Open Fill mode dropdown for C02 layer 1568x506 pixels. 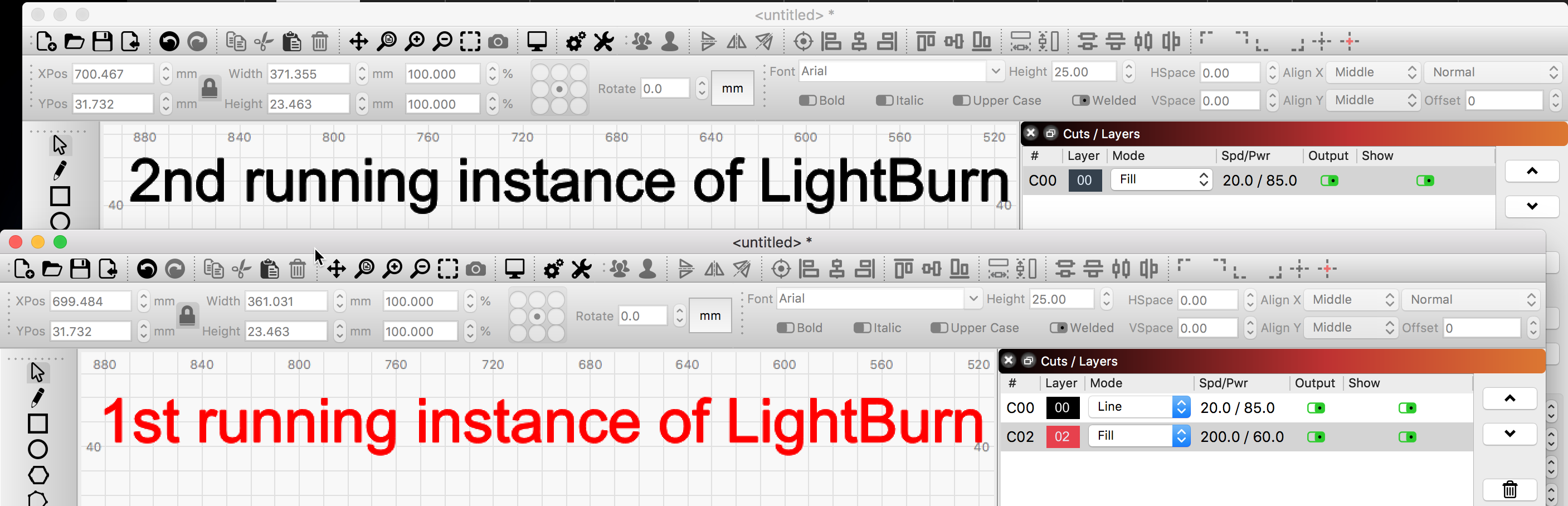click(1140, 435)
